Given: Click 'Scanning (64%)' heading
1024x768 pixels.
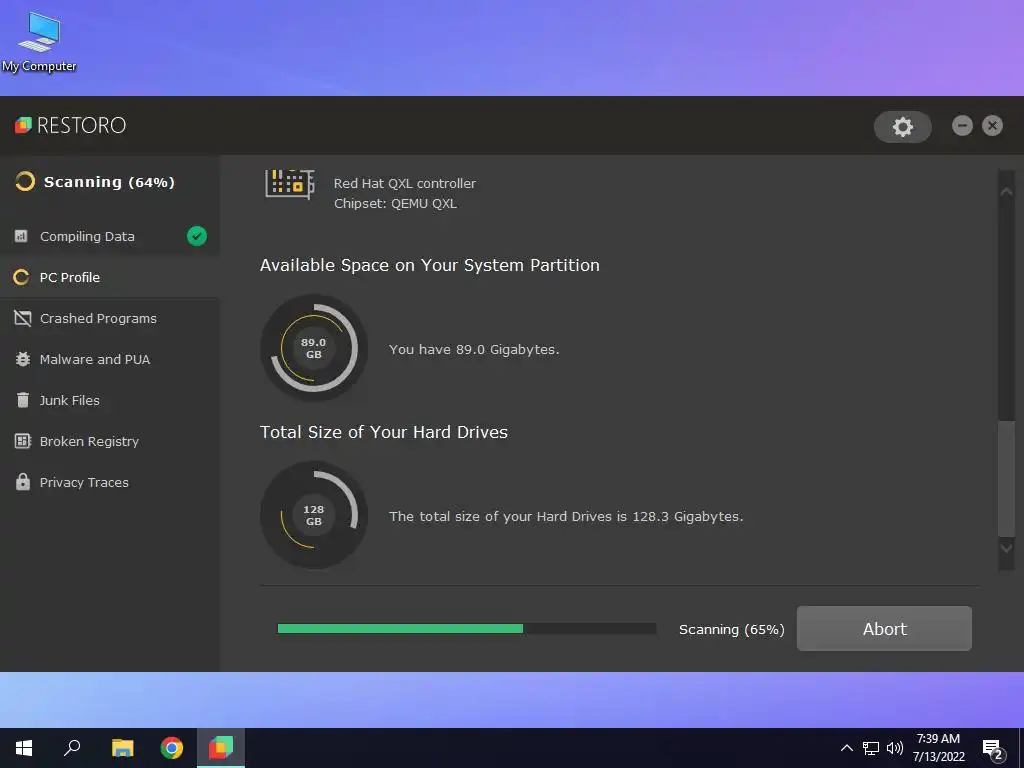Looking at the screenshot, I should [109, 182].
